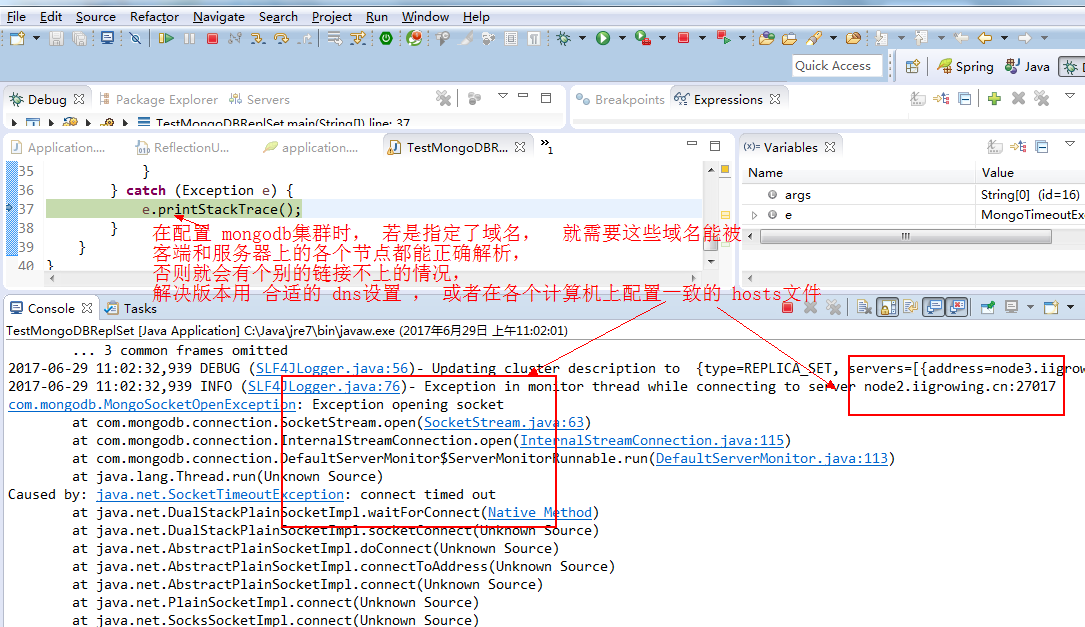Open the Debug launch dropdown arrow
The height and width of the screenshot is (627, 1085).
click(582, 39)
